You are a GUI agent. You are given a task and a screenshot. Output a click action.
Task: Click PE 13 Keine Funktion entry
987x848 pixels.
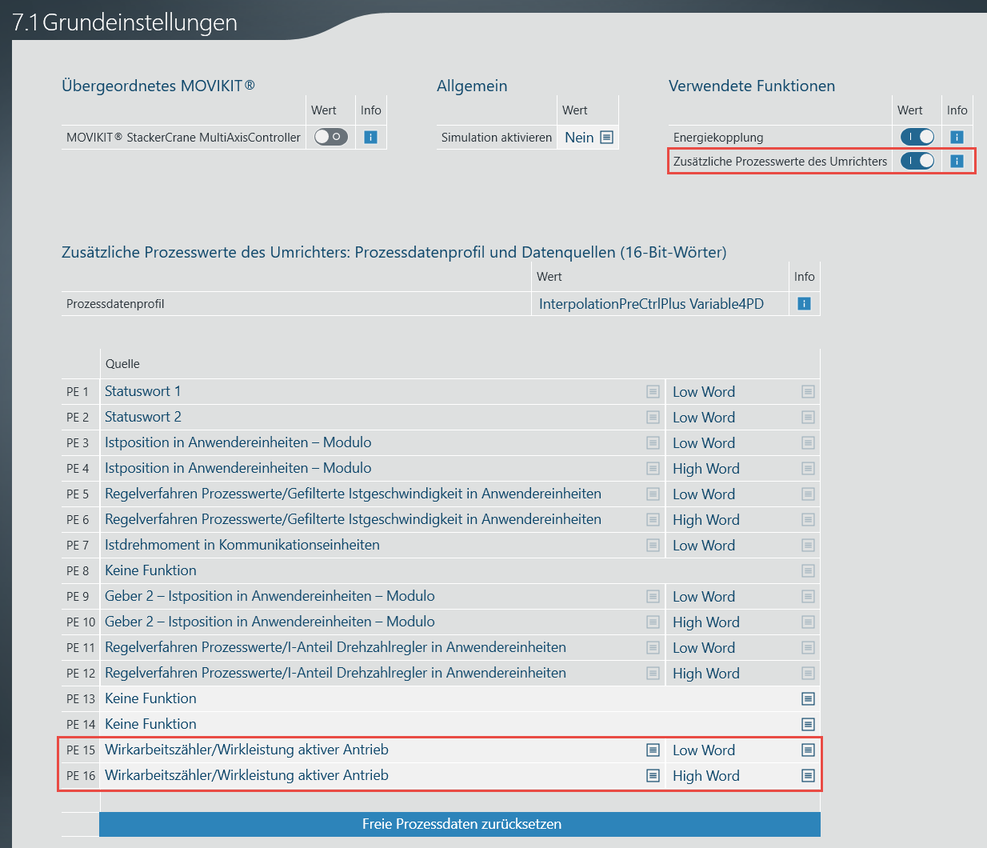(150, 698)
